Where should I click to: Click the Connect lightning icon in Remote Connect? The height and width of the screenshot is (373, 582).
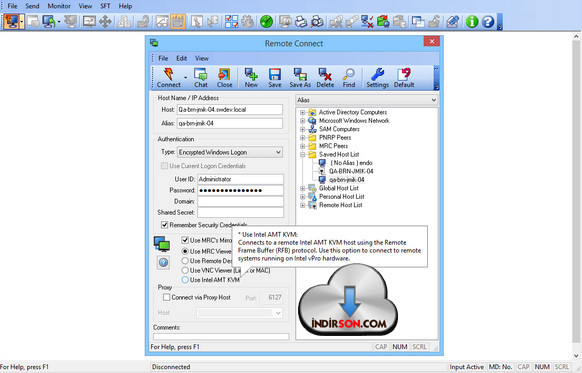pyautogui.click(x=169, y=78)
